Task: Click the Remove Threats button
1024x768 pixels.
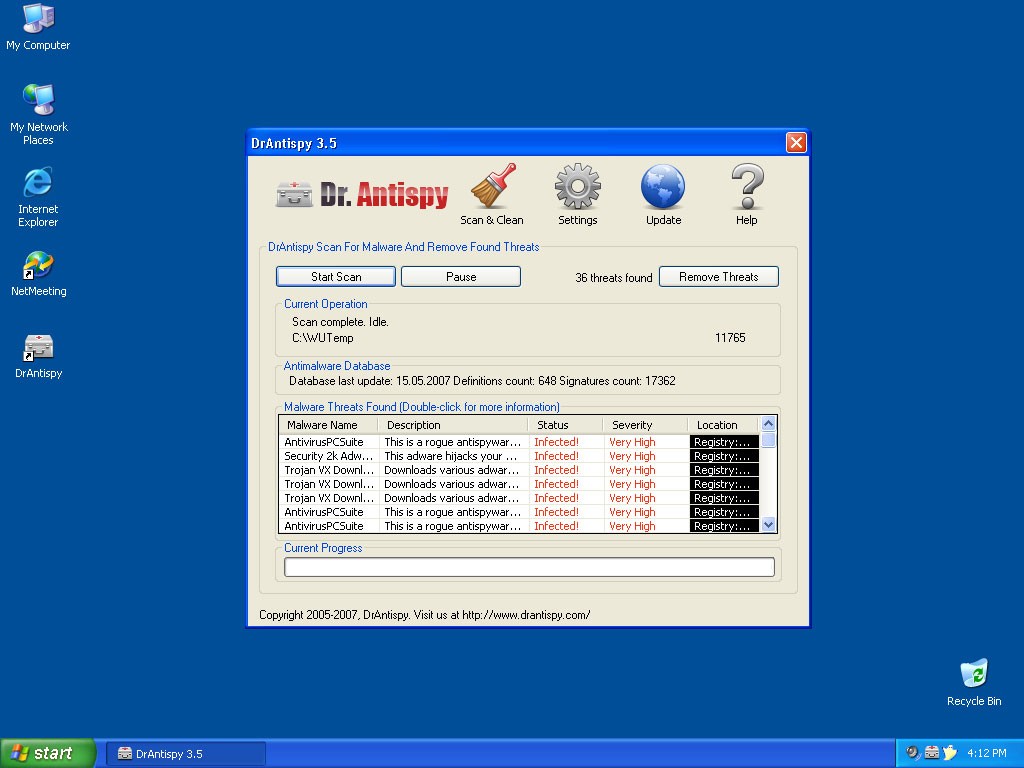Action: (x=718, y=277)
